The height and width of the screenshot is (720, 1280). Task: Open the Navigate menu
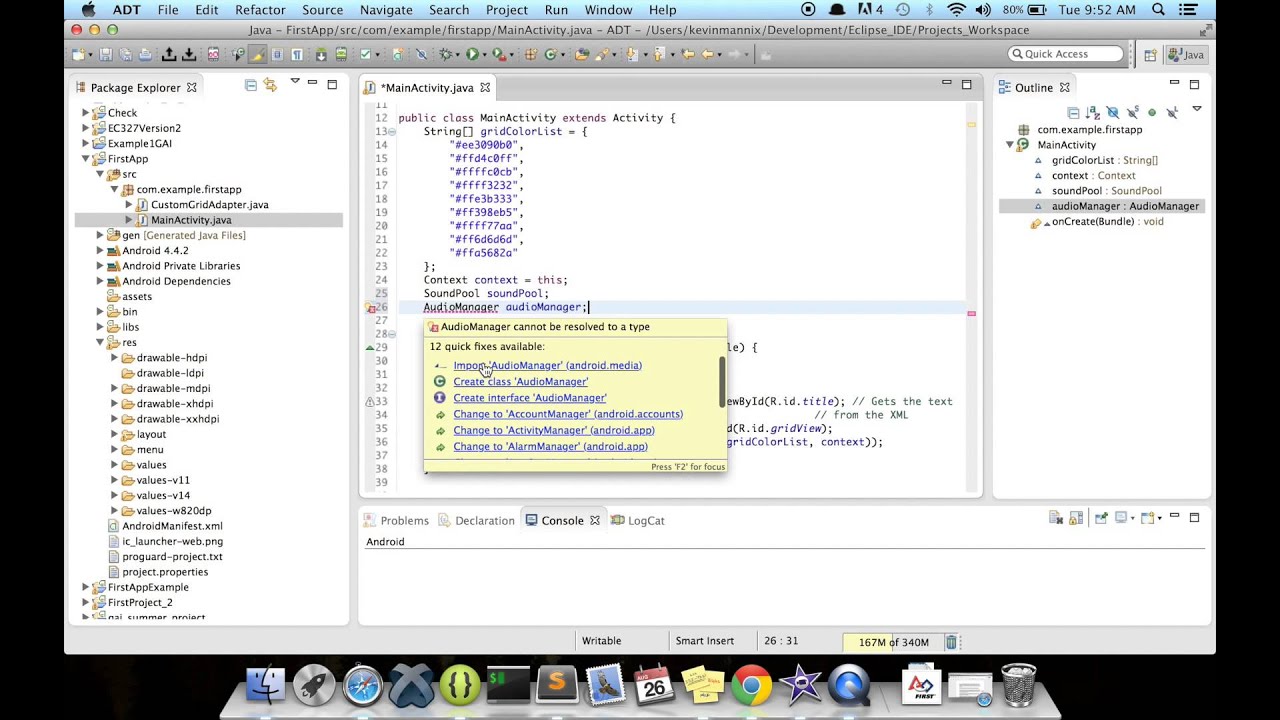click(x=386, y=10)
